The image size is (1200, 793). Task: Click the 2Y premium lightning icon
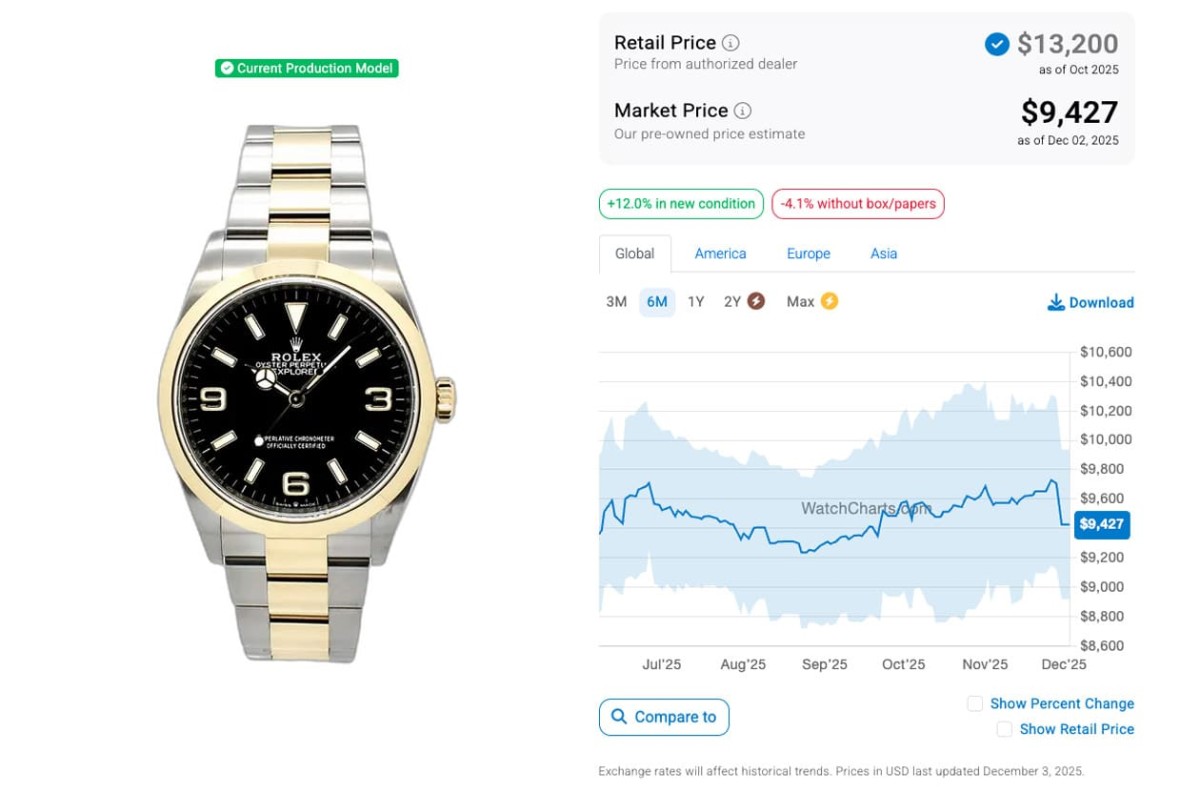click(756, 301)
